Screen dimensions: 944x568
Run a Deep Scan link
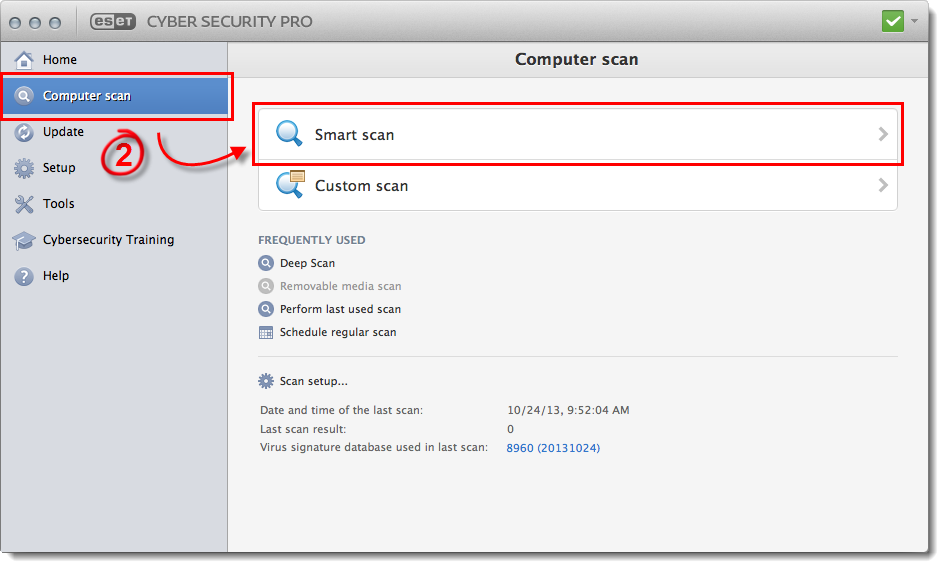tap(308, 263)
